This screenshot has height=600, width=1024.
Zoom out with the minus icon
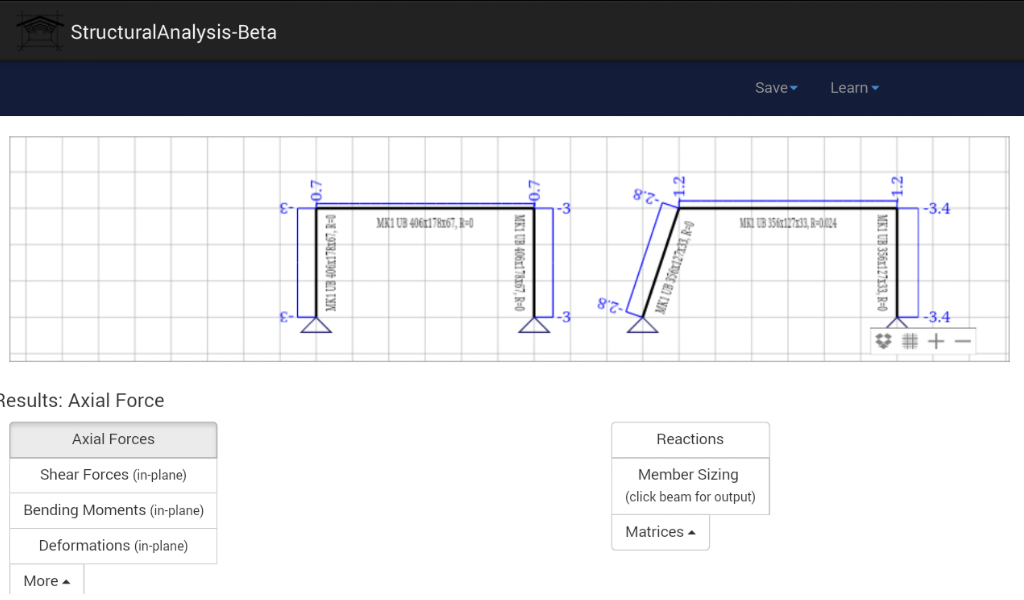coord(963,341)
